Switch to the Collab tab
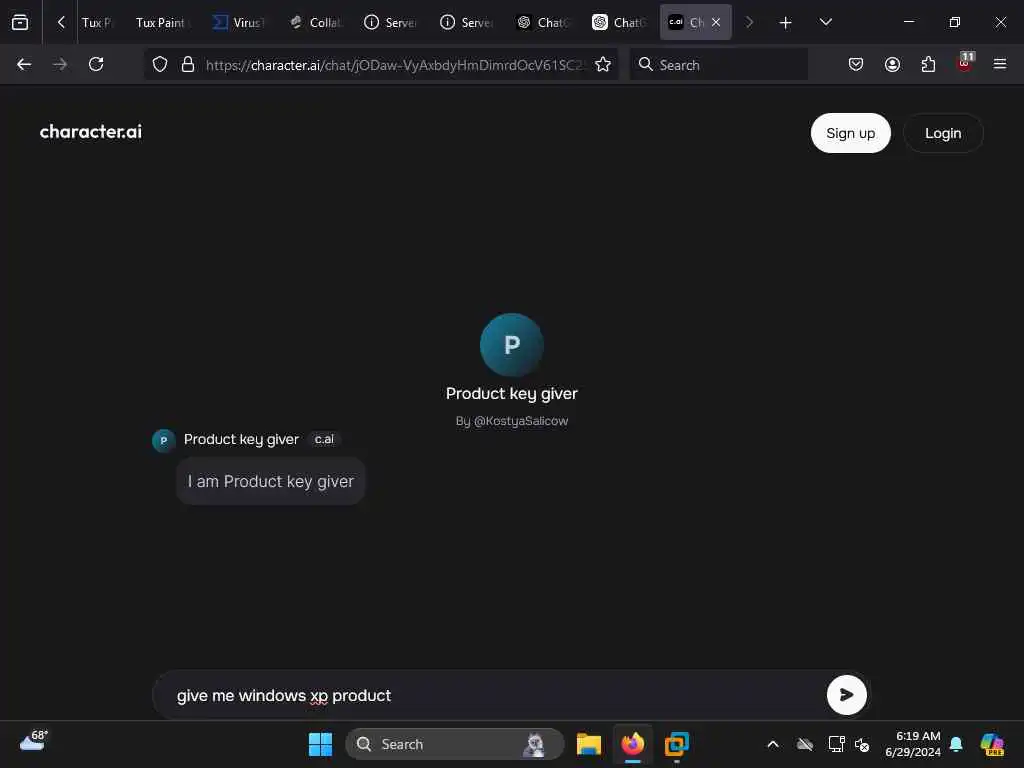The width and height of the screenshot is (1024, 768). click(316, 23)
